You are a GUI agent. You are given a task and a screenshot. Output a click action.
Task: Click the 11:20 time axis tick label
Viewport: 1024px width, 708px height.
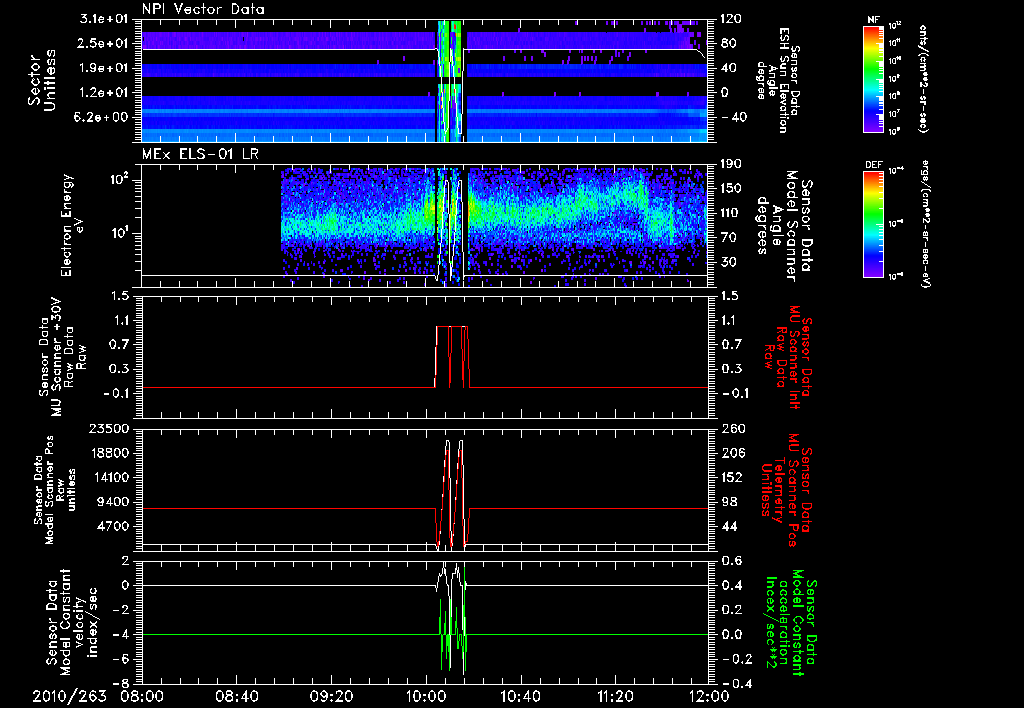coord(614,696)
